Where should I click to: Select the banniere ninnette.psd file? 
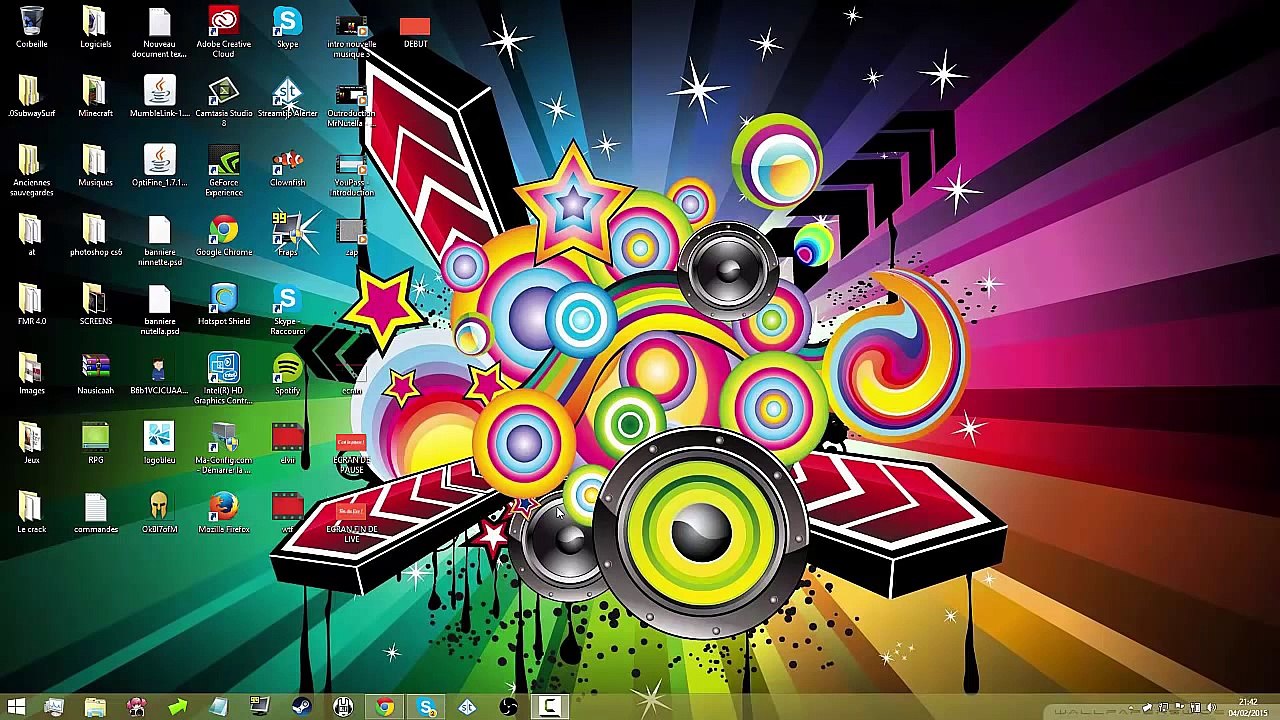point(159,239)
